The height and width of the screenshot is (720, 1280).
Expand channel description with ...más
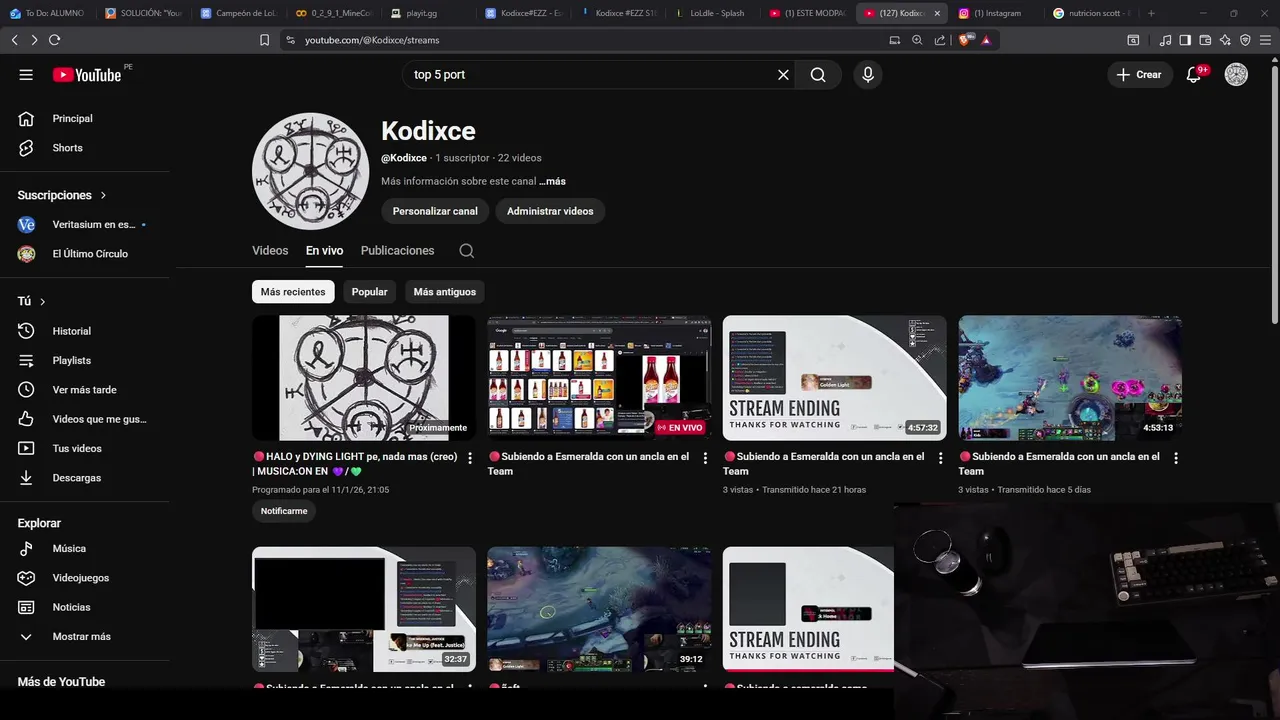click(552, 182)
